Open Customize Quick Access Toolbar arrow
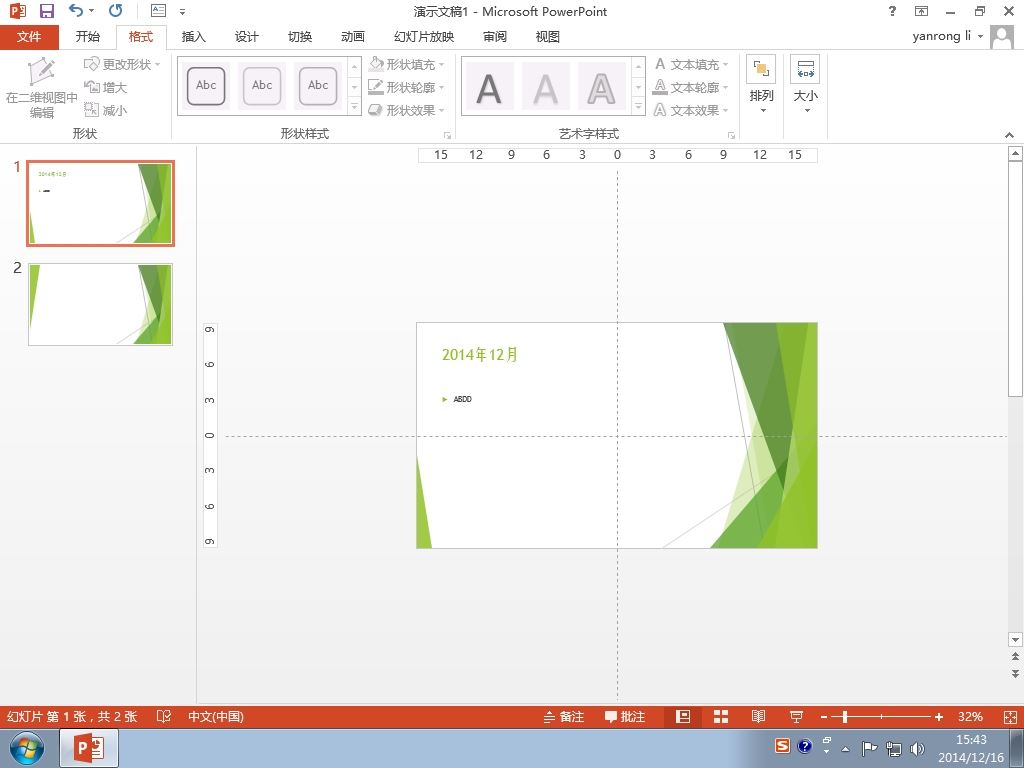1024x768 pixels. [182, 11]
